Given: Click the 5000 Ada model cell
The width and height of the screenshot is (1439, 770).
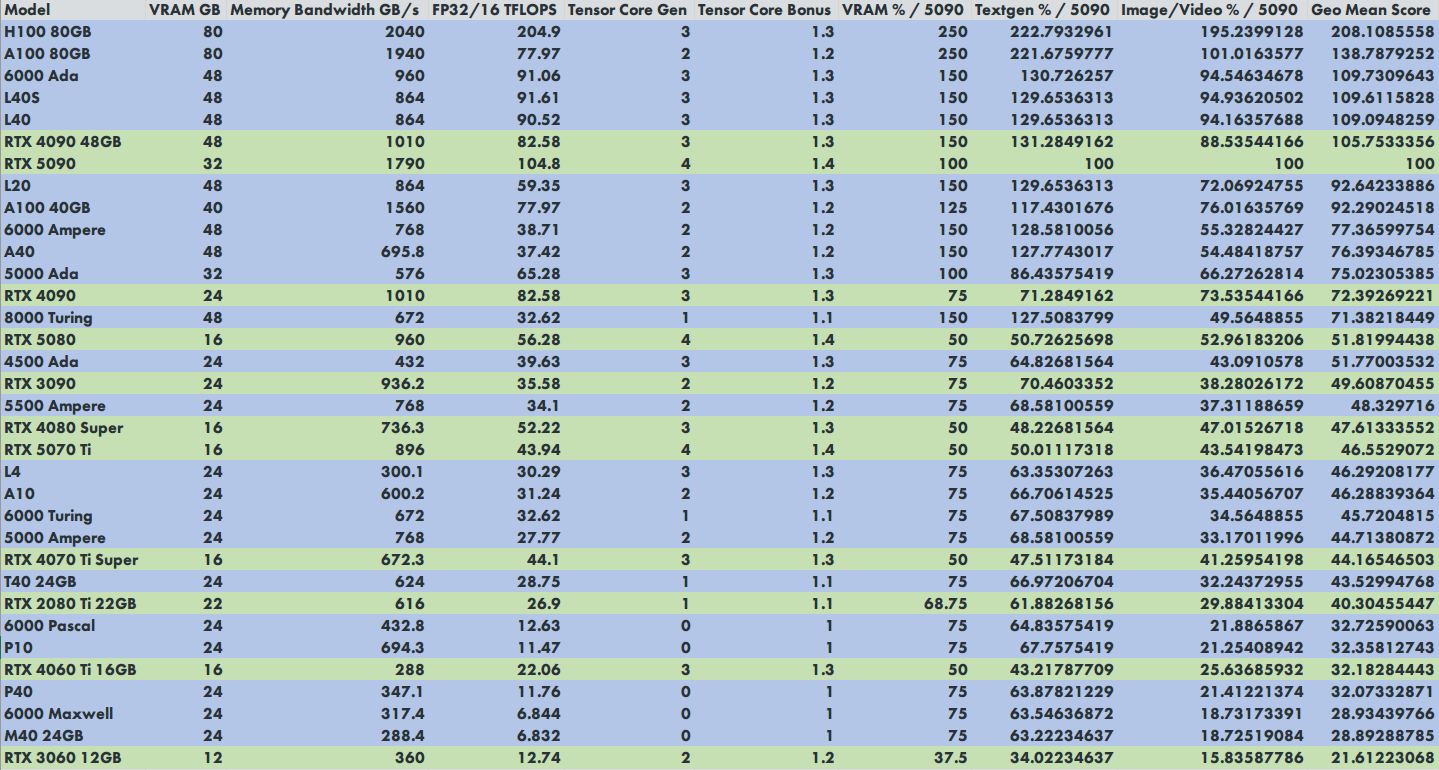Looking at the screenshot, I should click(x=41, y=274).
